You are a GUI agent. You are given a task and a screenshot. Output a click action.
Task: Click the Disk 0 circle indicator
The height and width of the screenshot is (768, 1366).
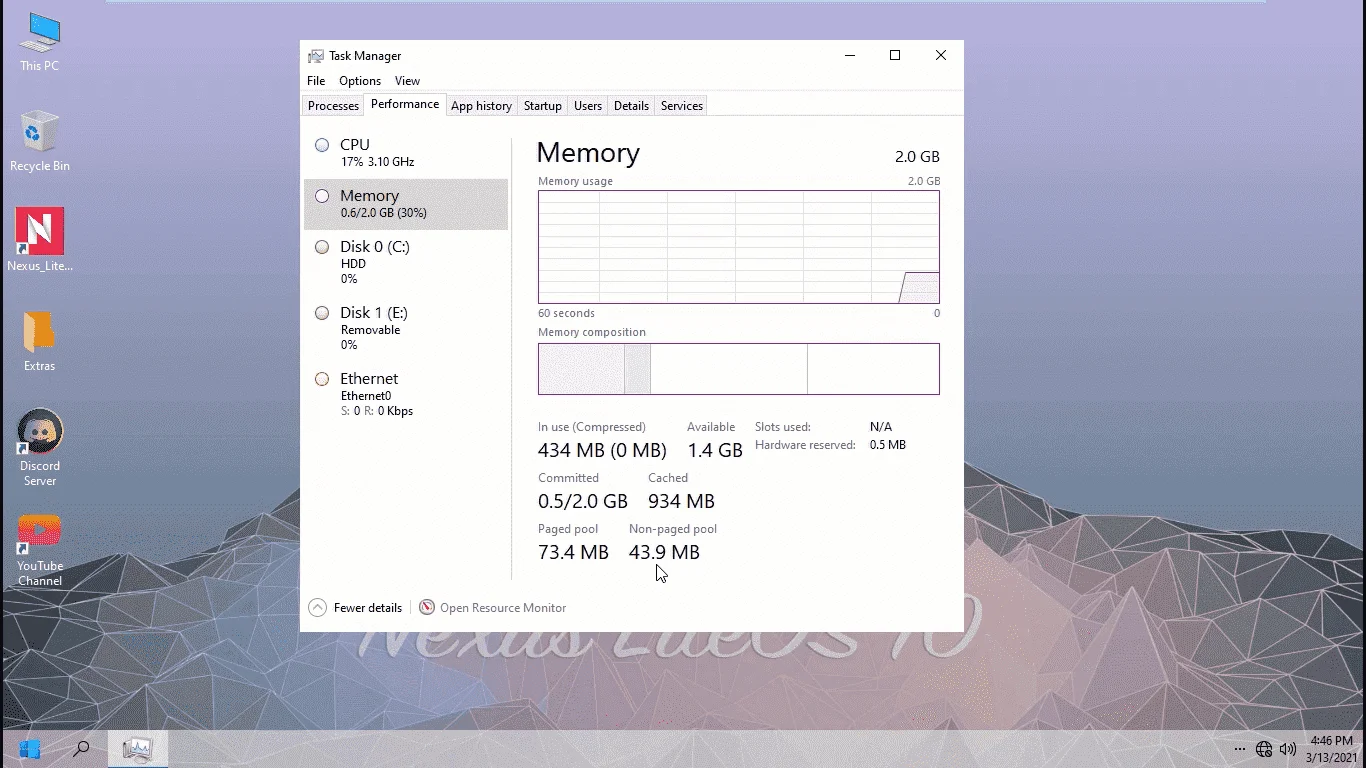(x=322, y=247)
